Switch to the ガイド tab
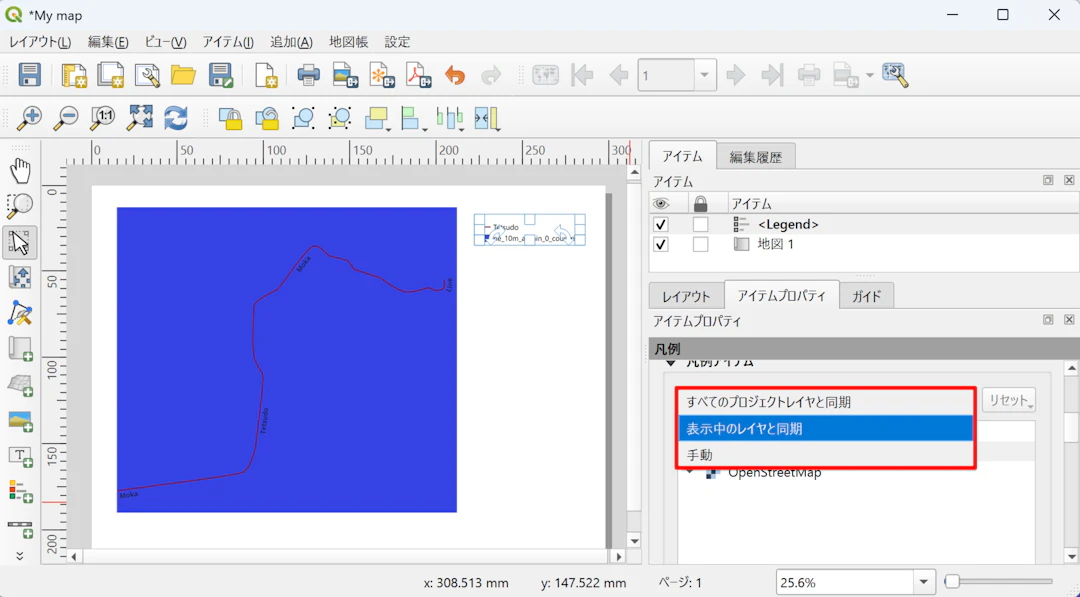 point(866,296)
